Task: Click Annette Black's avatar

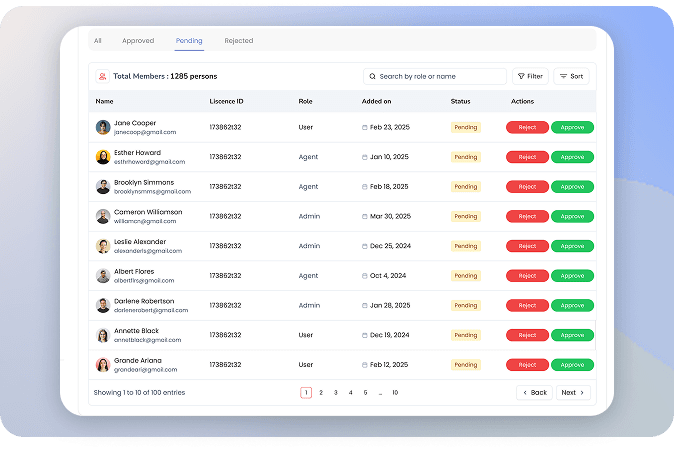Action: (x=103, y=335)
